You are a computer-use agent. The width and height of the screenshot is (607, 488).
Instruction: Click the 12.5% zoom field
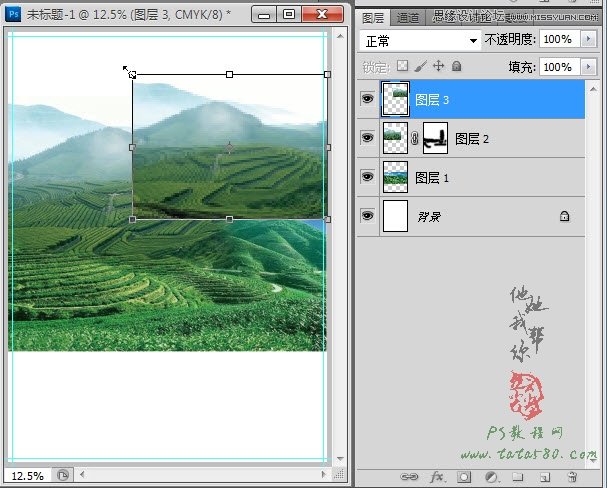(x=27, y=475)
